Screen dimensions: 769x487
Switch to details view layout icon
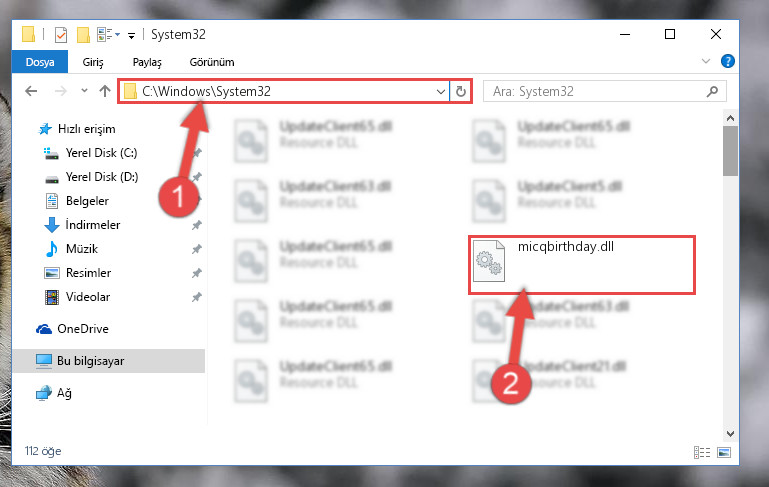coord(702,452)
